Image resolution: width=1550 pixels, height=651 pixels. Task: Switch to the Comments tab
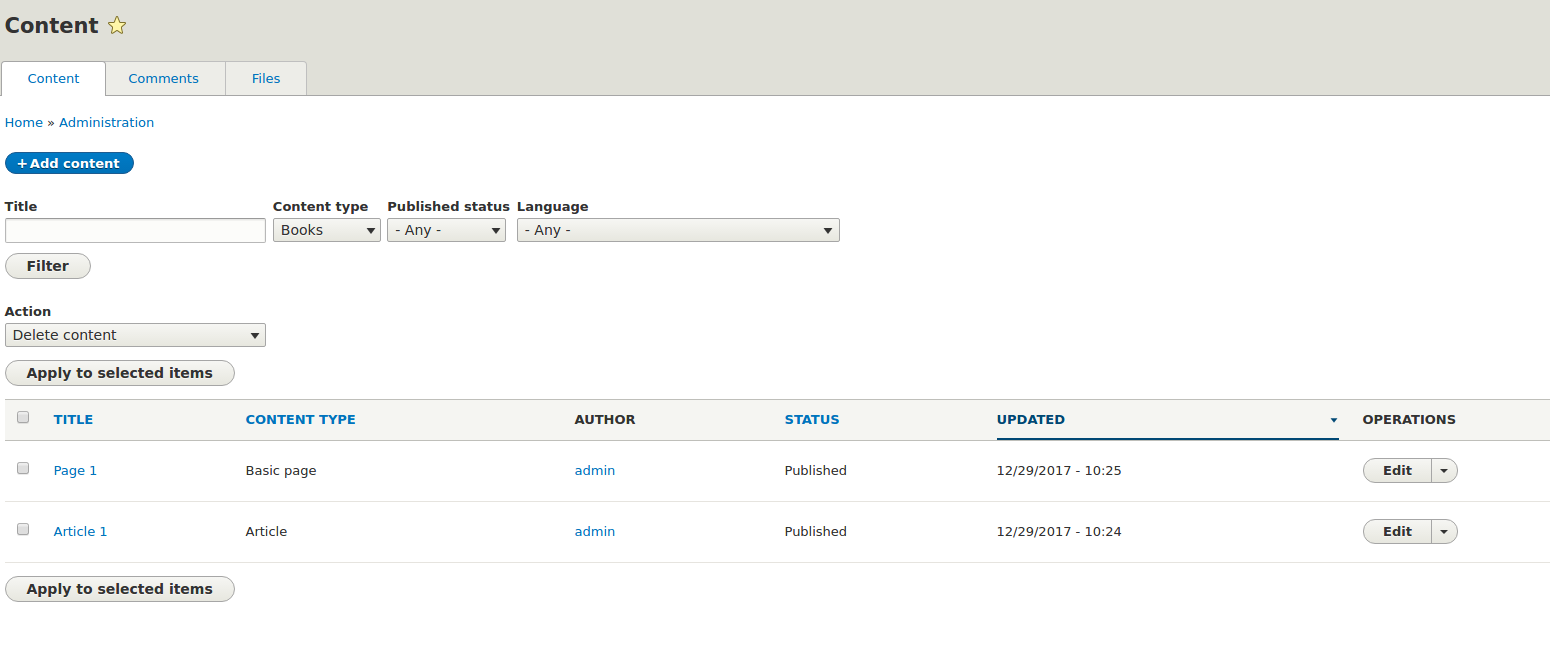[x=164, y=79]
